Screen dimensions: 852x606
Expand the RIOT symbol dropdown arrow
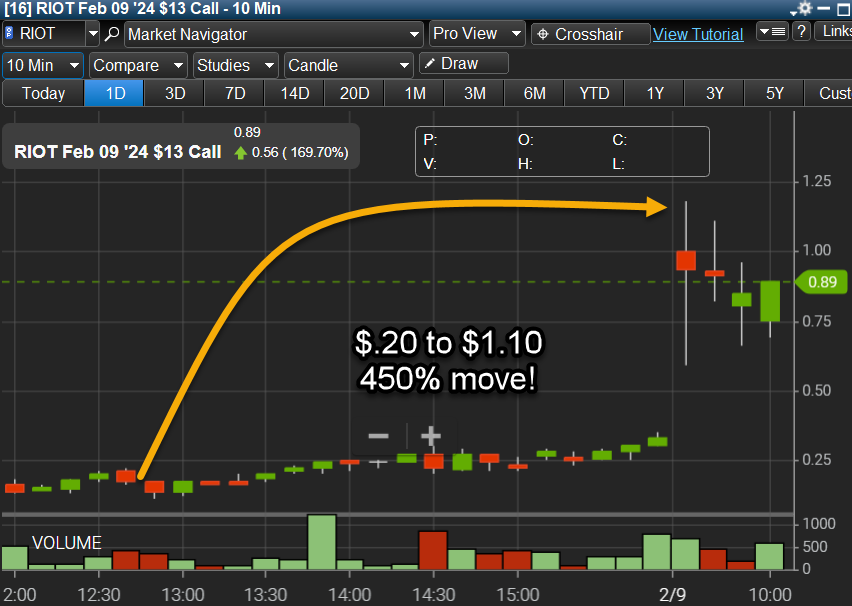click(93, 34)
